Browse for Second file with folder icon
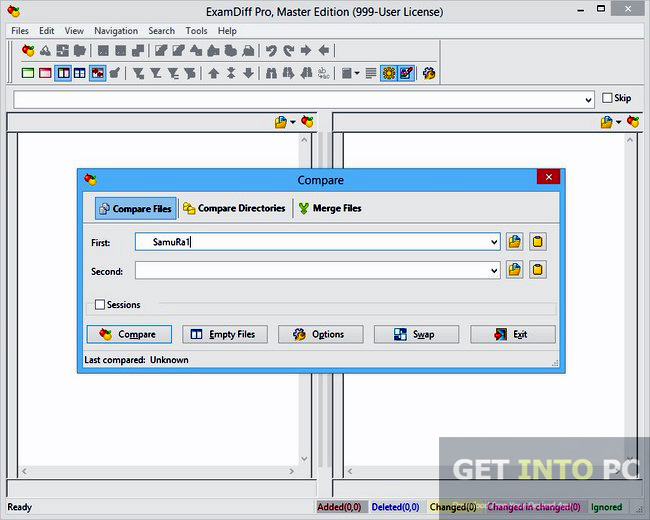Image resolution: width=650 pixels, height=520 pixels. 514,270
